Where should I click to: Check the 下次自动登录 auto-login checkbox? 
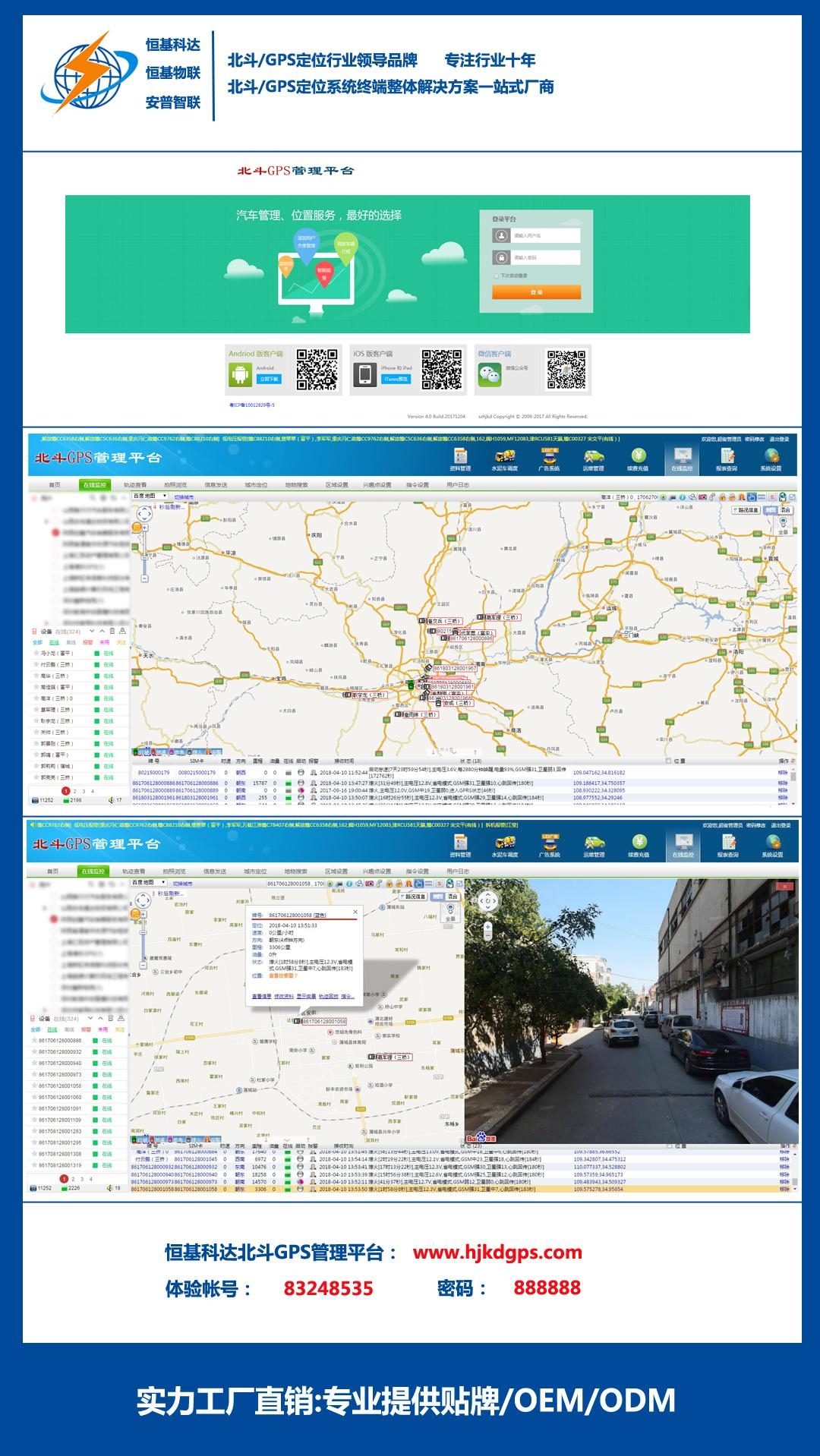coord(497,276)
